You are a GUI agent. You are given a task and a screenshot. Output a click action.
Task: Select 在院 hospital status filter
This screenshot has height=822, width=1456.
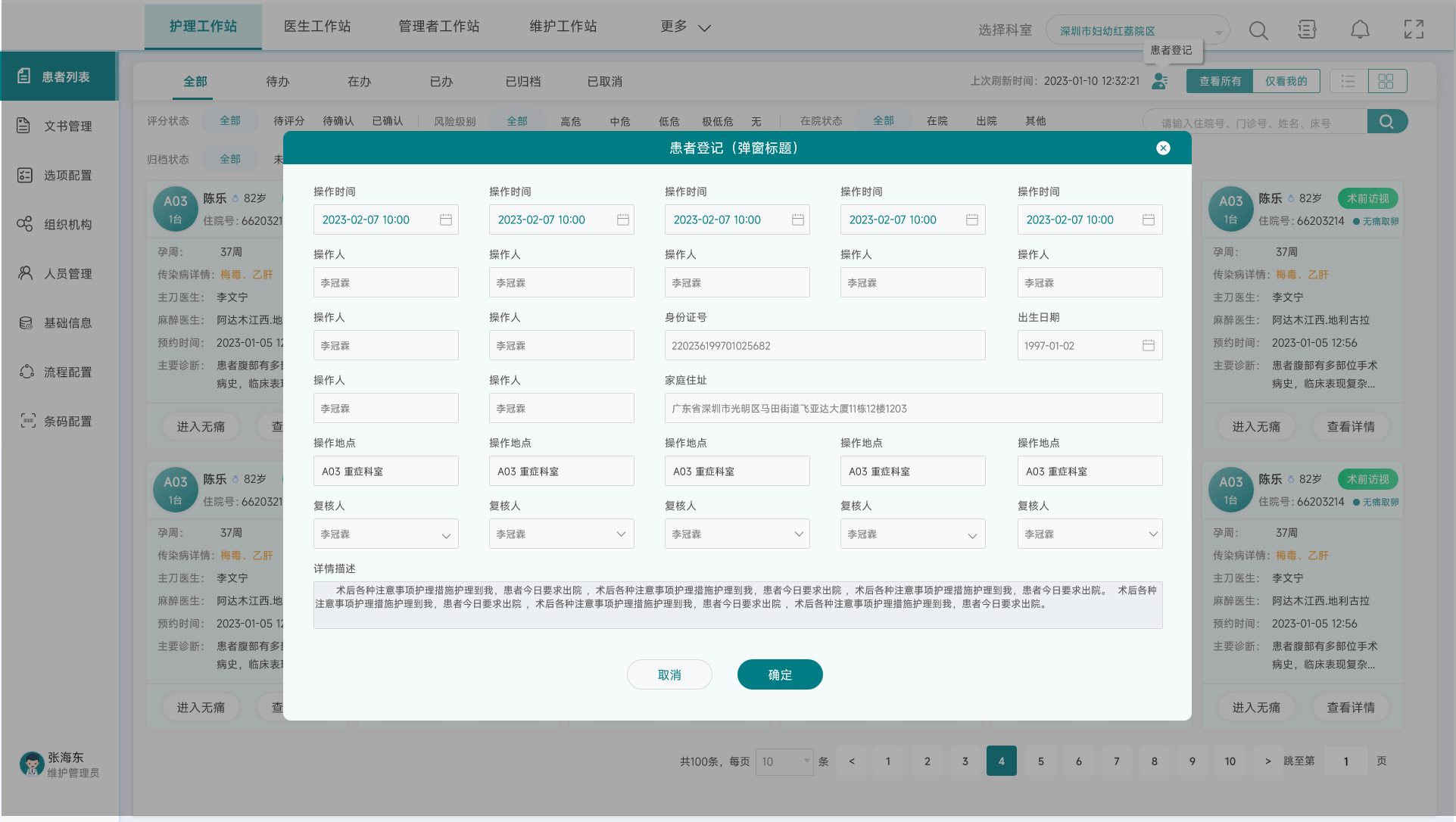(x=937, y=121)
